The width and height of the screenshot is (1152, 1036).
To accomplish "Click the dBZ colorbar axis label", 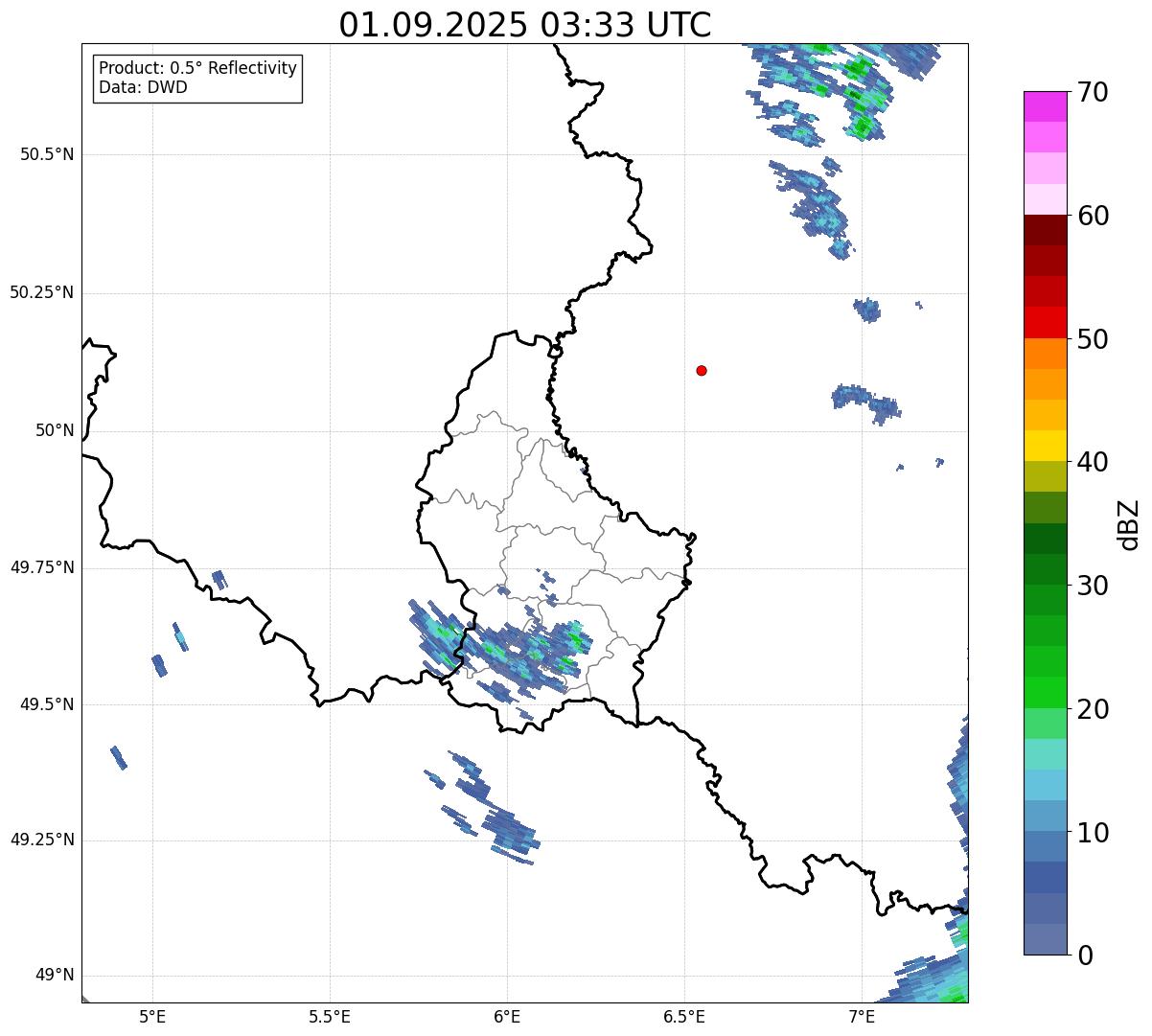I will tap(1129, 523).
